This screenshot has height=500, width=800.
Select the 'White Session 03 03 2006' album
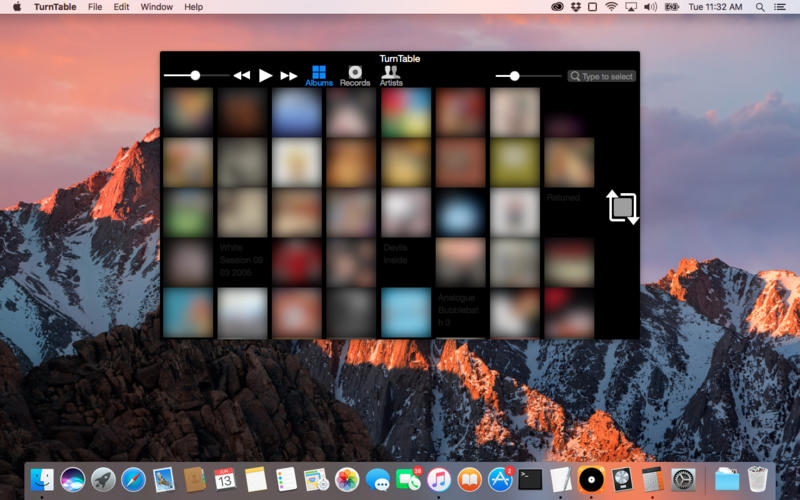pos(242,263)
